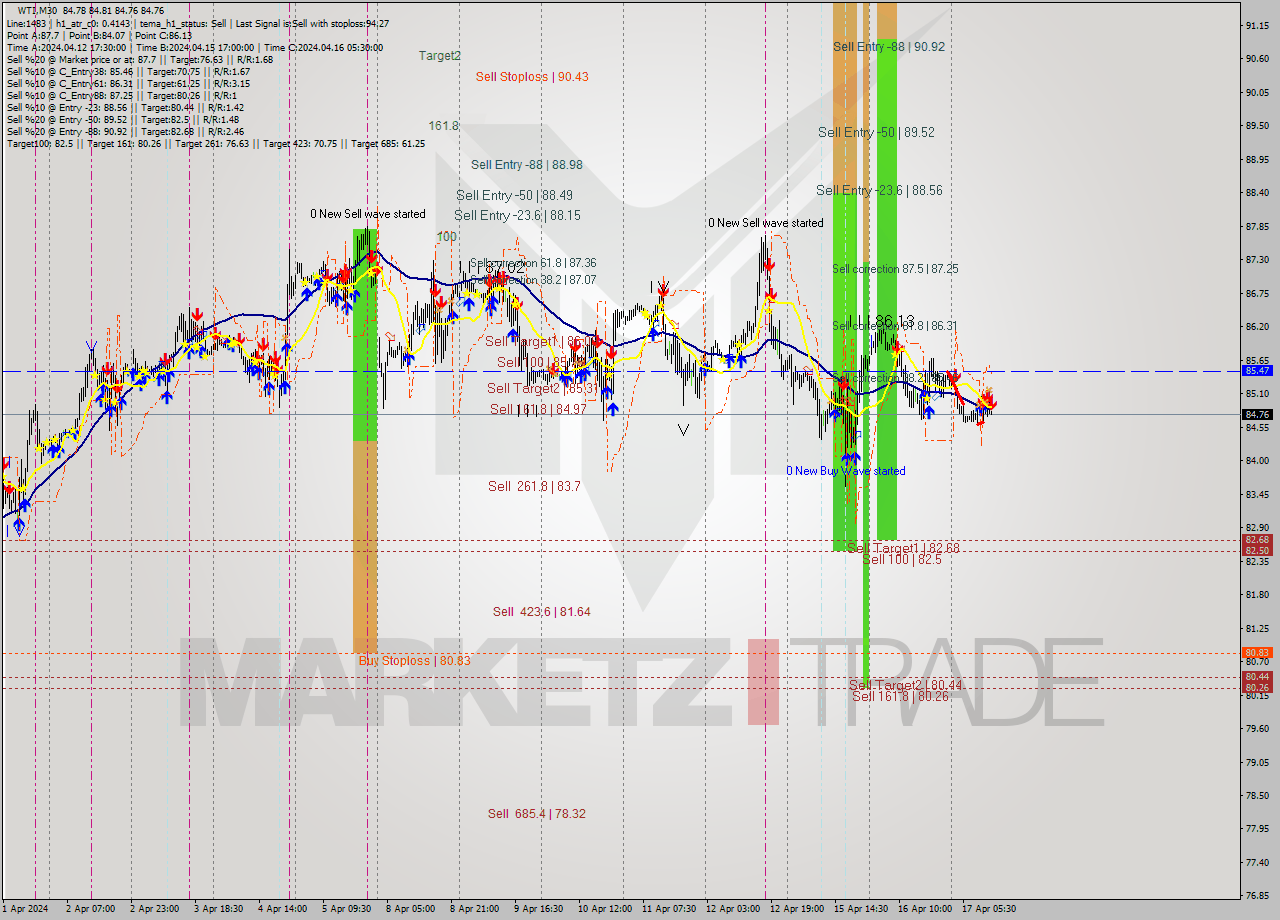This screenshot has width=1280, height=920.
Task: Select the 'Sell Stoploss | 90.43' label
Action: [532, 77]
